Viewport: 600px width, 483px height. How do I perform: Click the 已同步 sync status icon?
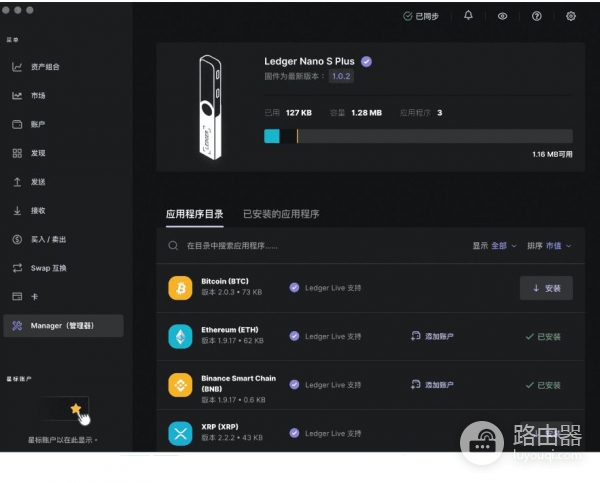tap(408, 16)
